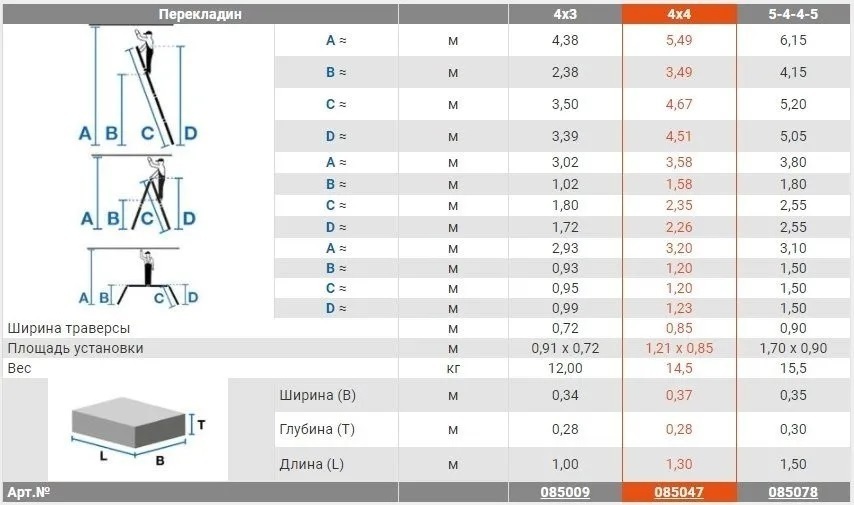The height and width of the screenshot is (505, 854).
Task: Open article number link 085078
Action: tap(793, 492)
